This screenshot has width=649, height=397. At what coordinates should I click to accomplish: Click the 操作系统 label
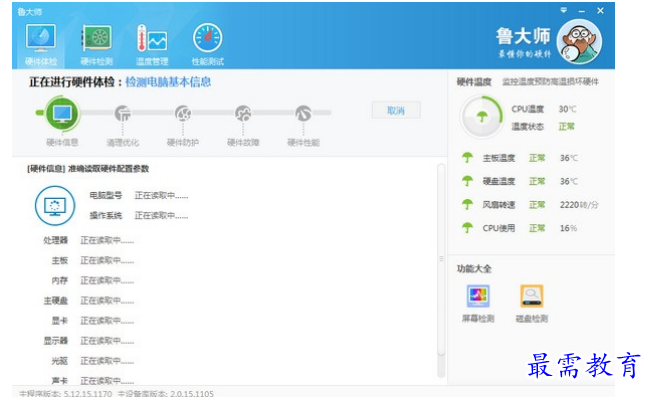(x=106, y=215)
